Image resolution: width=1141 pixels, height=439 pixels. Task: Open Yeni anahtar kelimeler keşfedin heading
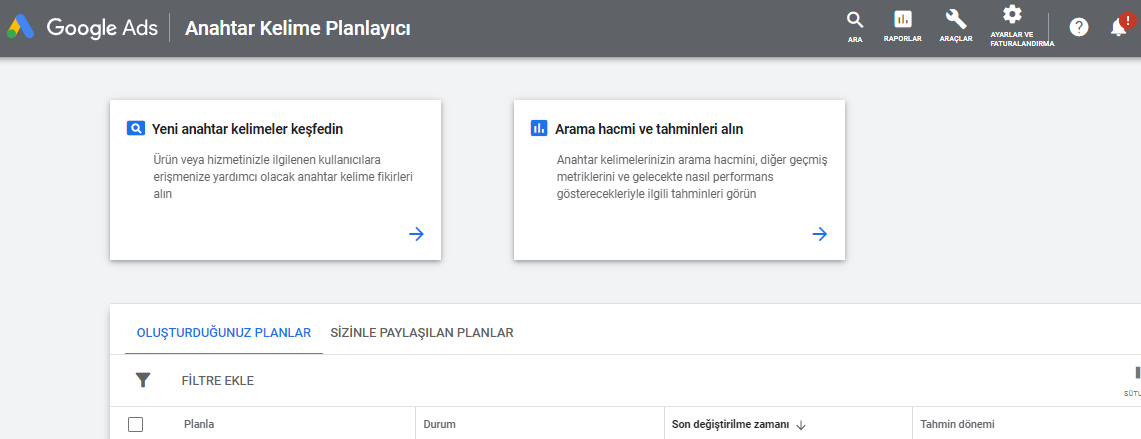point(247,129)
